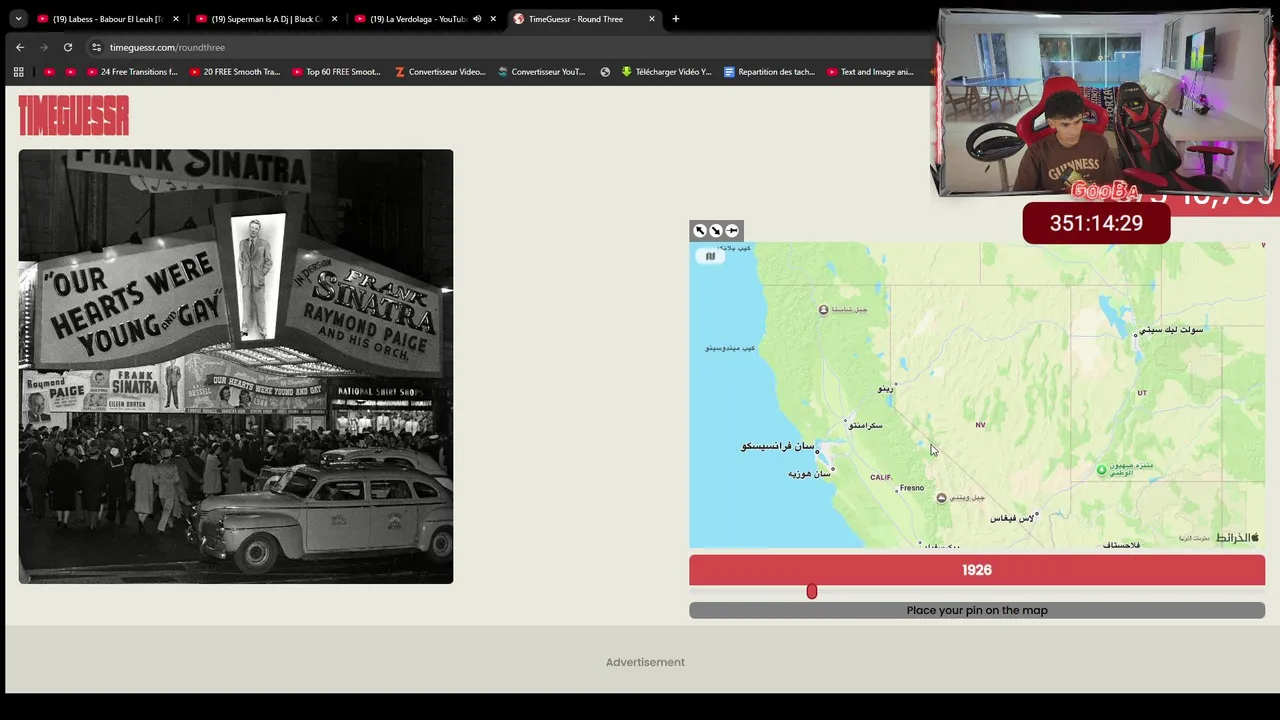Place pin on the CALIF. label

click(x=881, y=477)
